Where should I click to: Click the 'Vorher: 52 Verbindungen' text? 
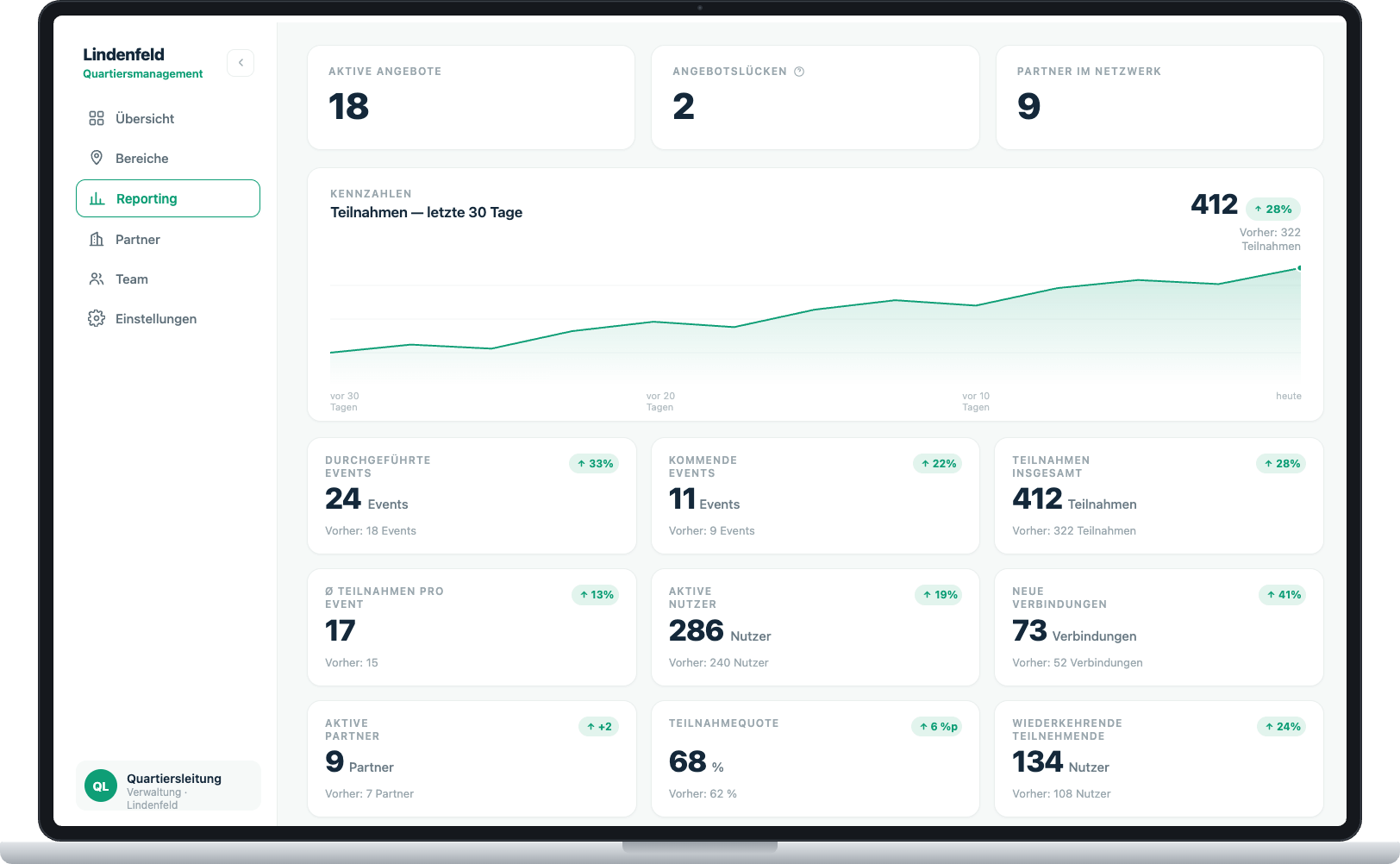click(x=1078, y=662)
